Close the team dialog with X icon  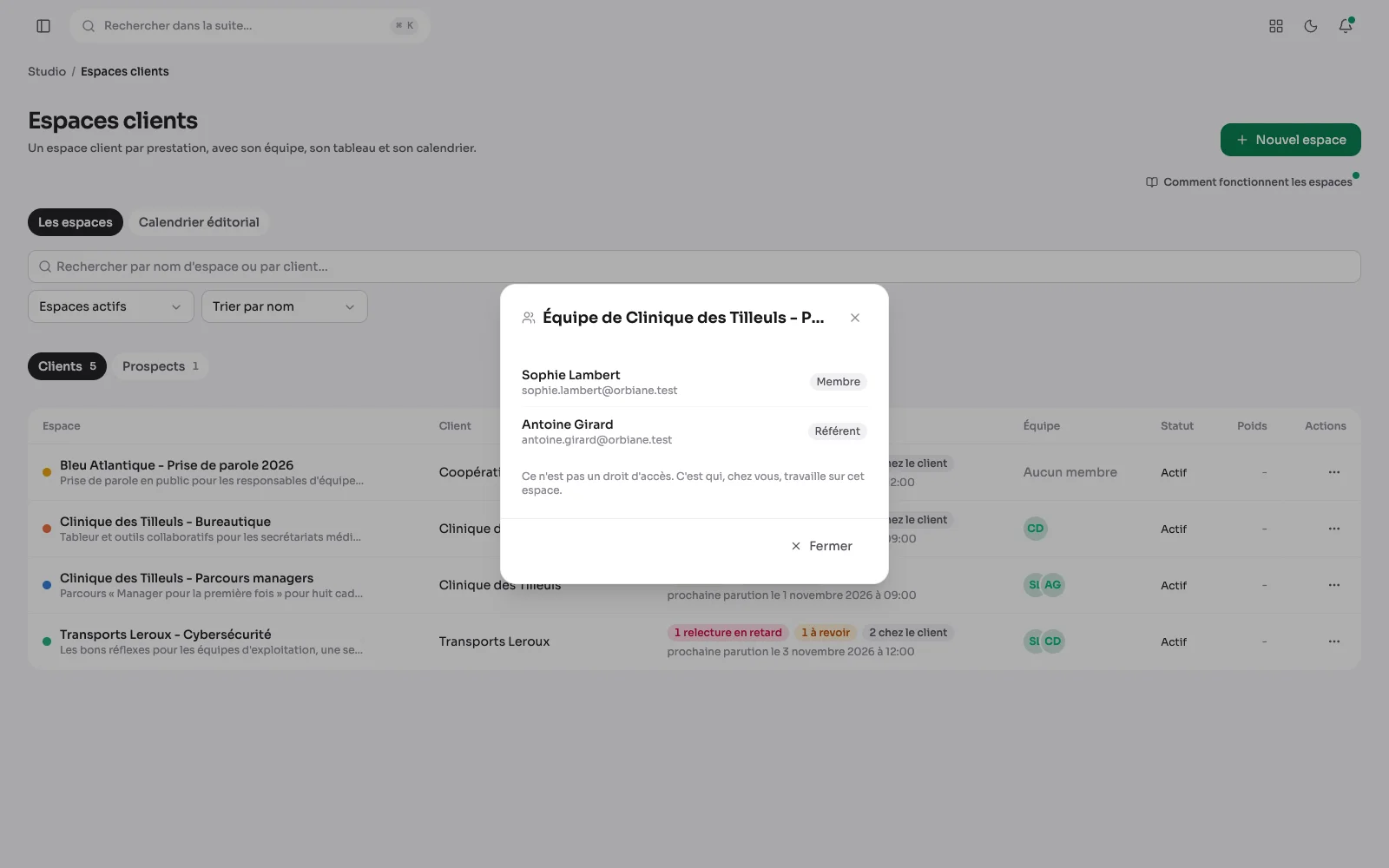pyautogui.click(x=855, y=318)
